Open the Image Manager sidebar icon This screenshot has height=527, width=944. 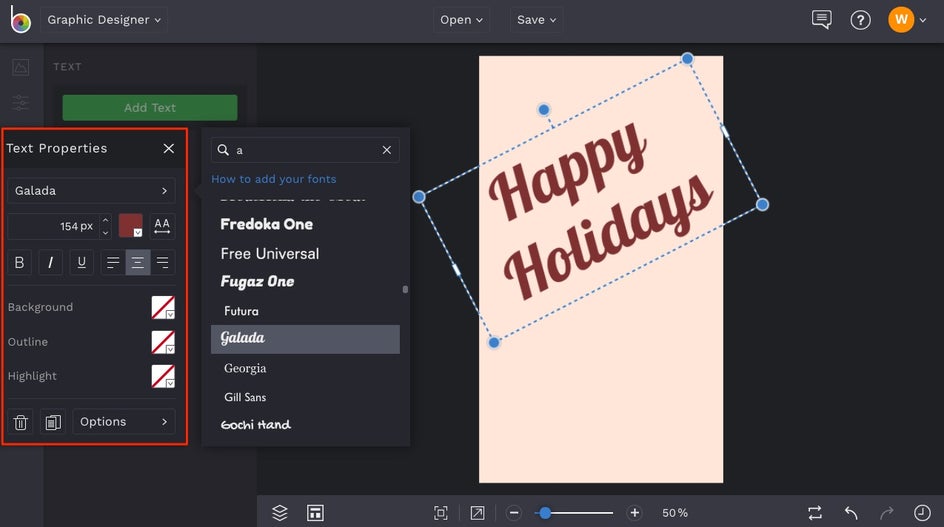point(20,67)
